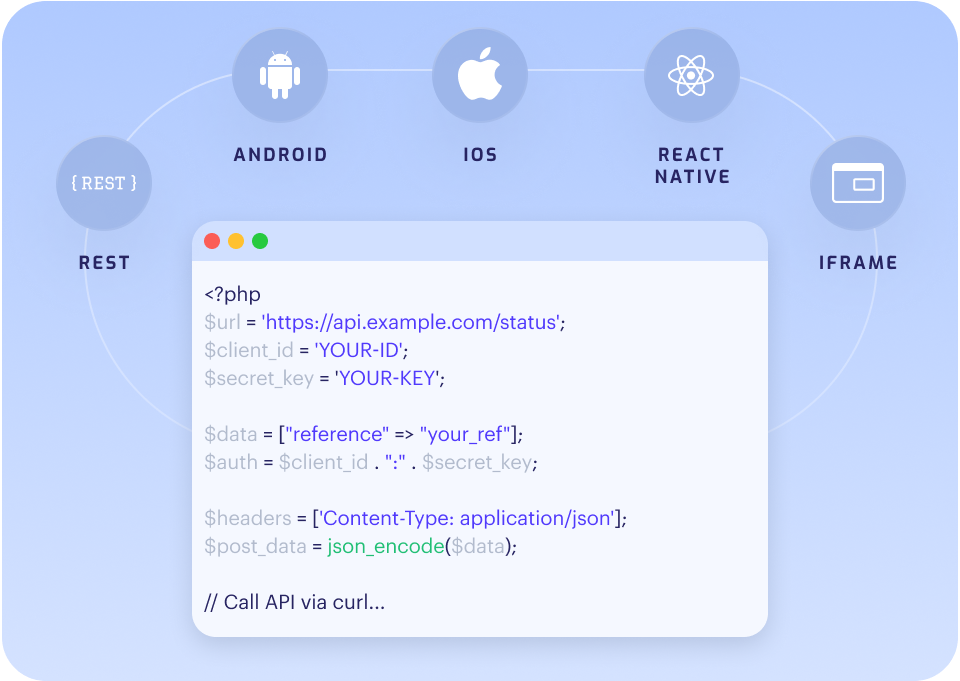This screenshot has width=960, height=681.
Task: Select the IFRAME text label
Action: (x=858, y=263)
